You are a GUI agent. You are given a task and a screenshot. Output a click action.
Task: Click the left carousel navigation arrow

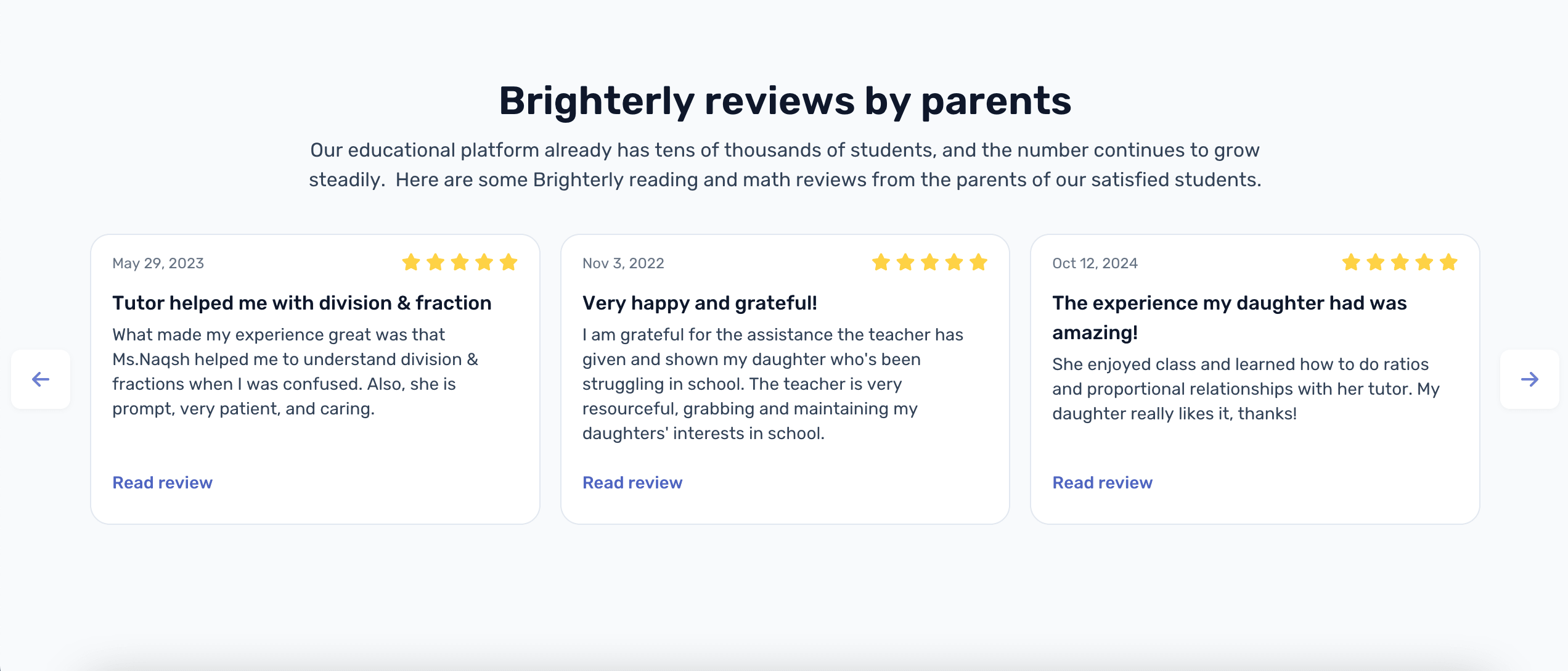40,380
